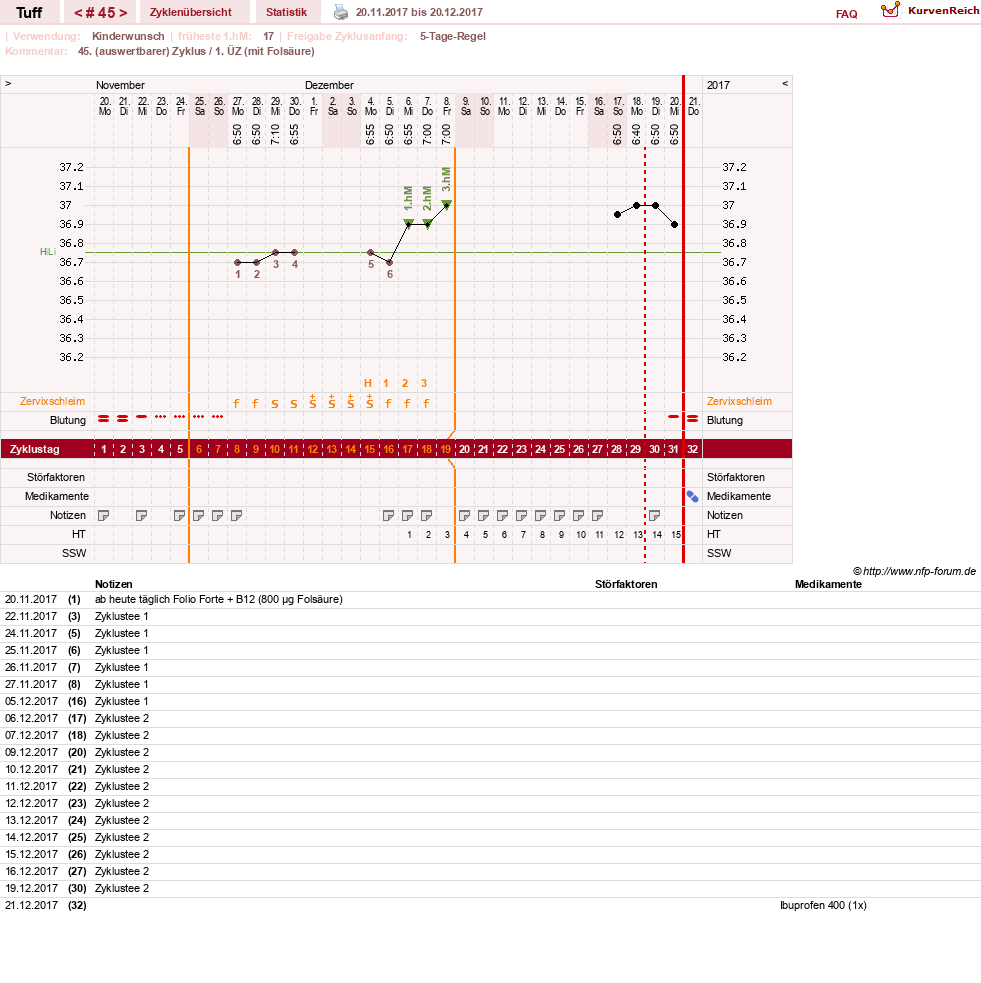Viewport: 981px width, 983px height.
Task: Open the note icon for cycle day 20
Action: [464, 515]
